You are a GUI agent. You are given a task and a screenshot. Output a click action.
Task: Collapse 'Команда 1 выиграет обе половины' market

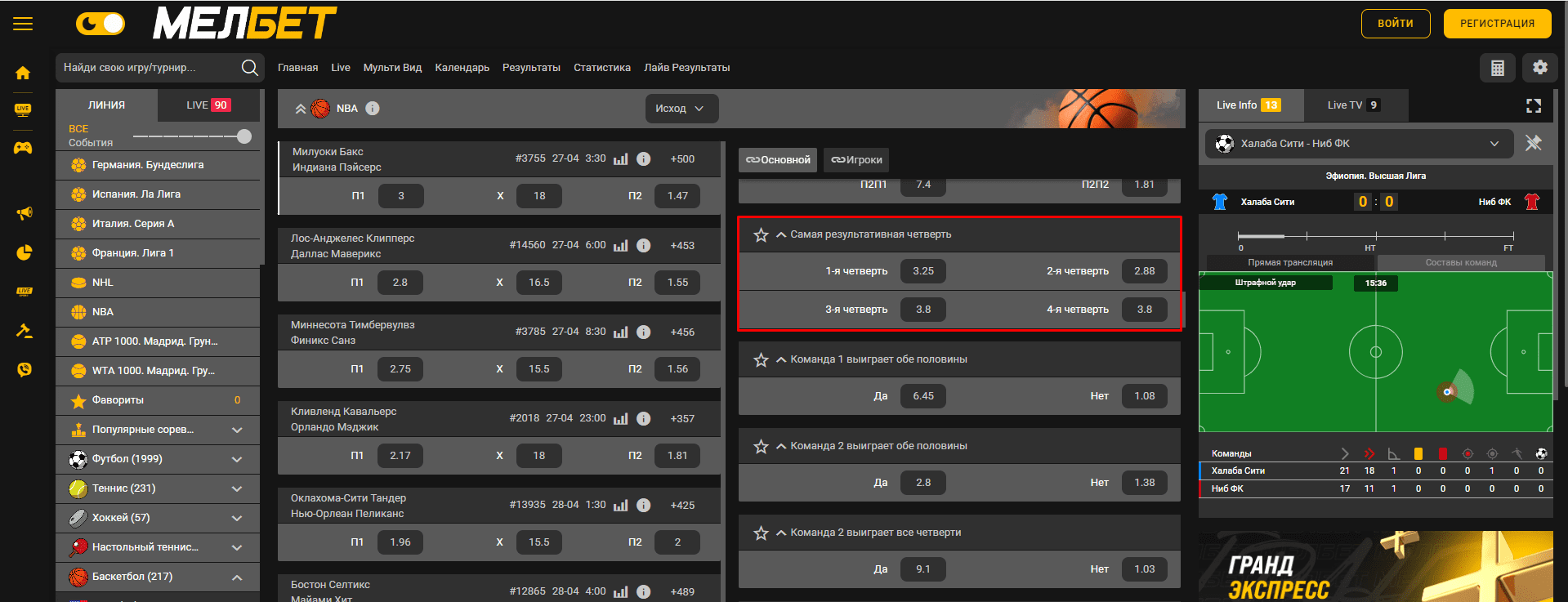(781, 359)
